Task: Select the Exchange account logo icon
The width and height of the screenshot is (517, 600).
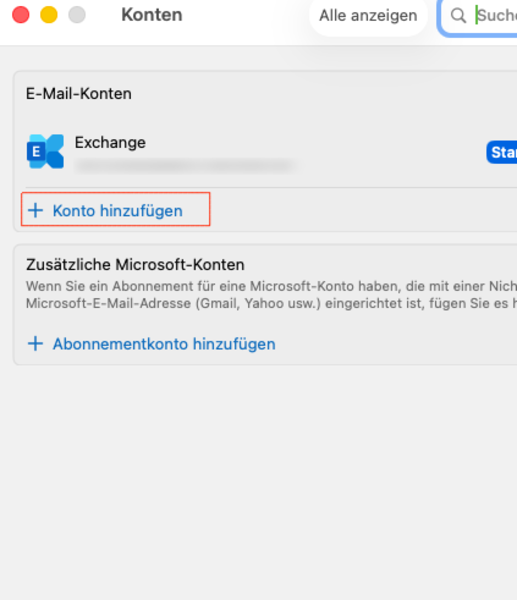Action: 45,152
